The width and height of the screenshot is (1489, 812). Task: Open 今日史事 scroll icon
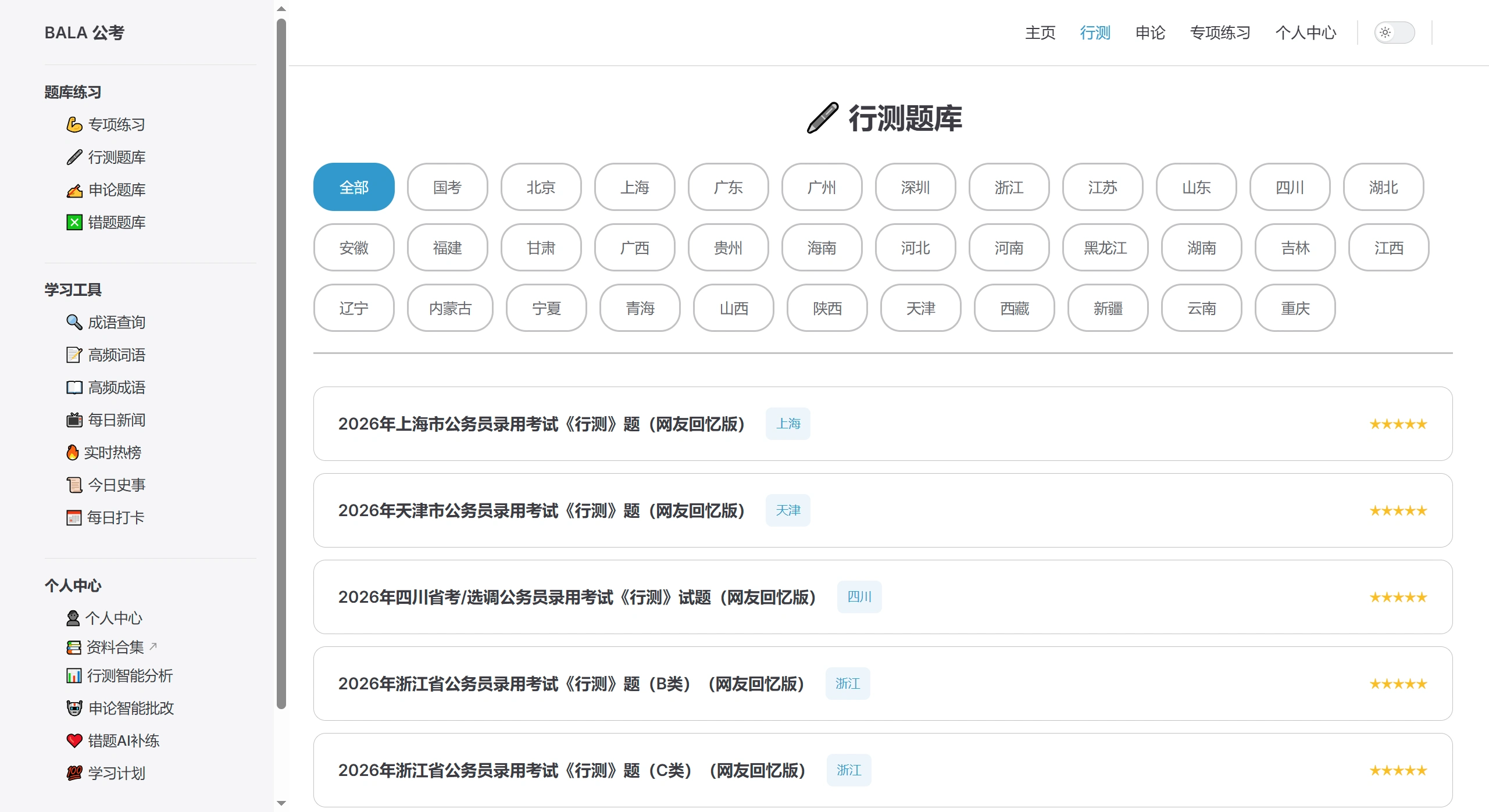tap(74, 485)
